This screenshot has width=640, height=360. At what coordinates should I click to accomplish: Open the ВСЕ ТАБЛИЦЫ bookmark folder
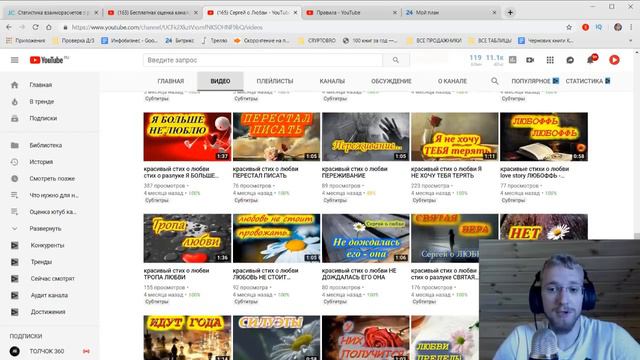pos(490,40)
